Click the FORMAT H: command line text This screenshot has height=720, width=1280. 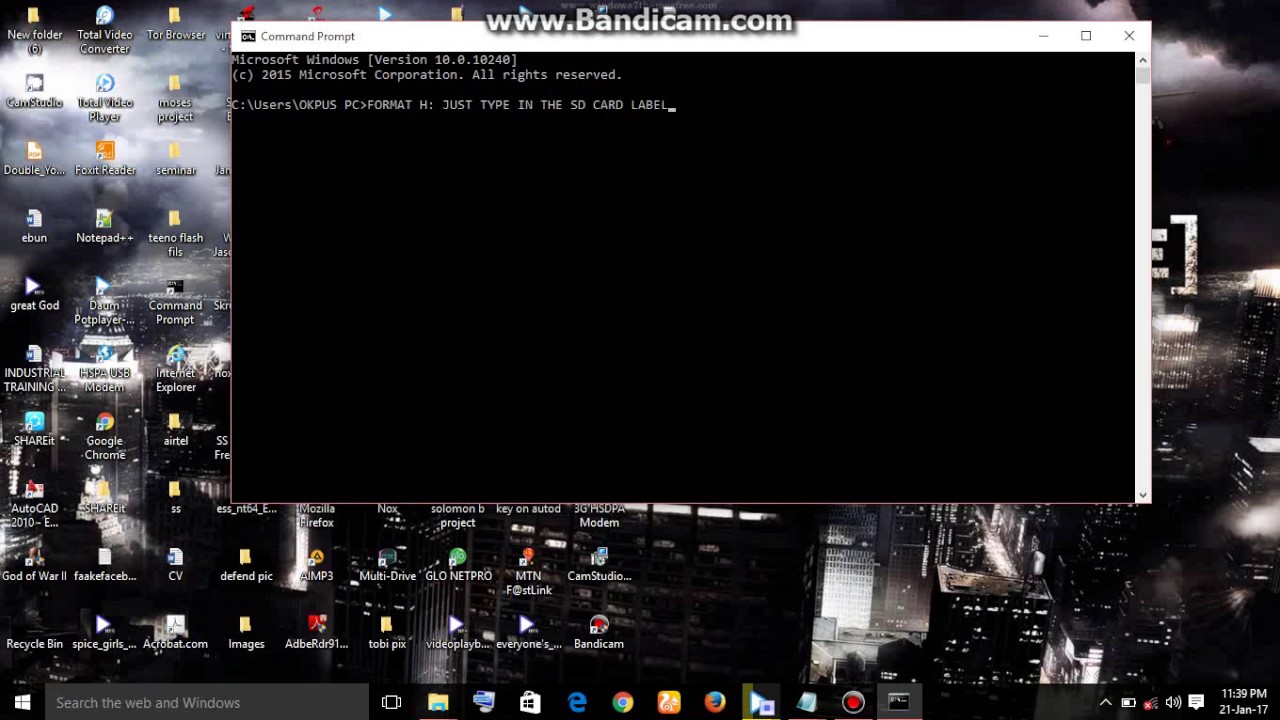[x=517, y=105]
